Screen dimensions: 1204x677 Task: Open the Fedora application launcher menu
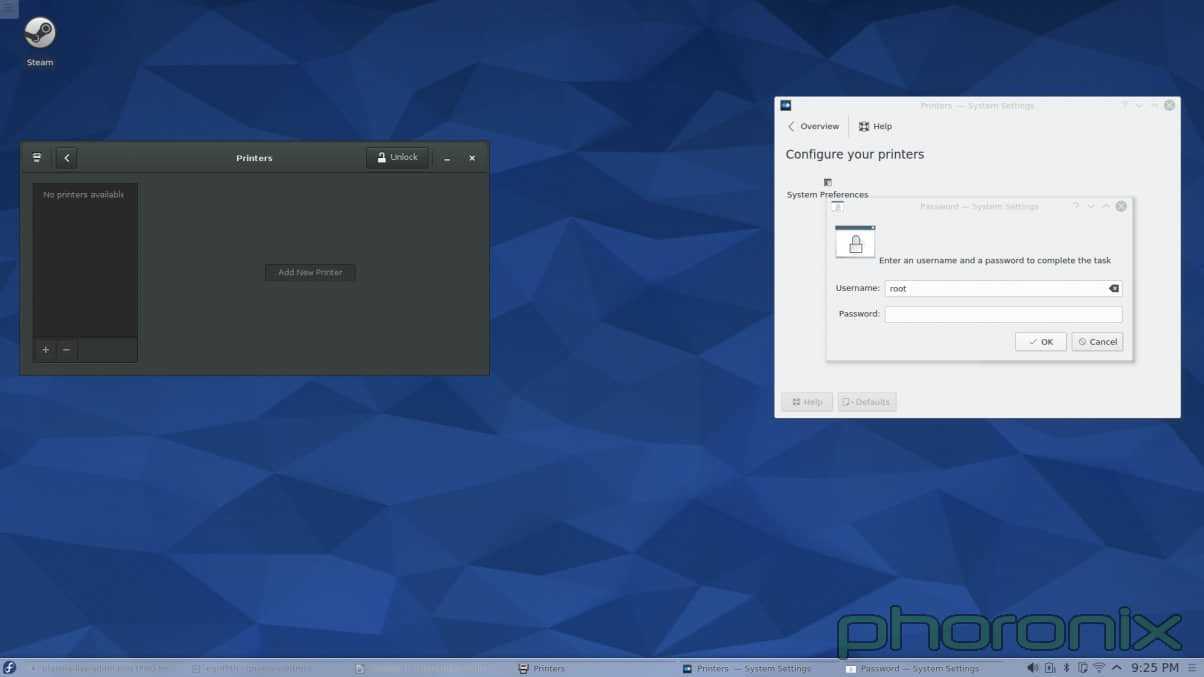pyautogui.click(x=9, y=667)
